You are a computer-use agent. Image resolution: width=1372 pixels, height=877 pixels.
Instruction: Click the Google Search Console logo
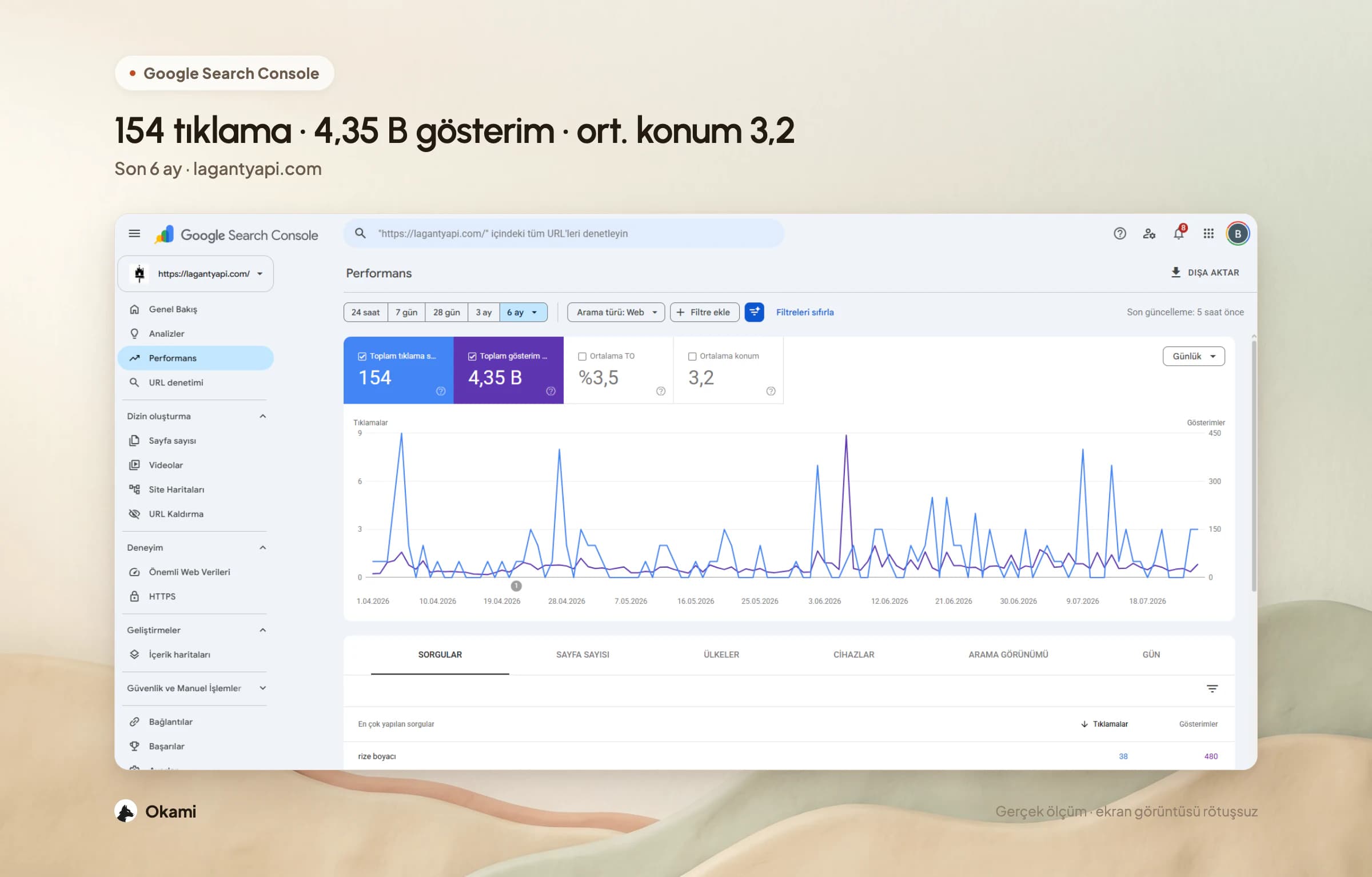point(236,234)
